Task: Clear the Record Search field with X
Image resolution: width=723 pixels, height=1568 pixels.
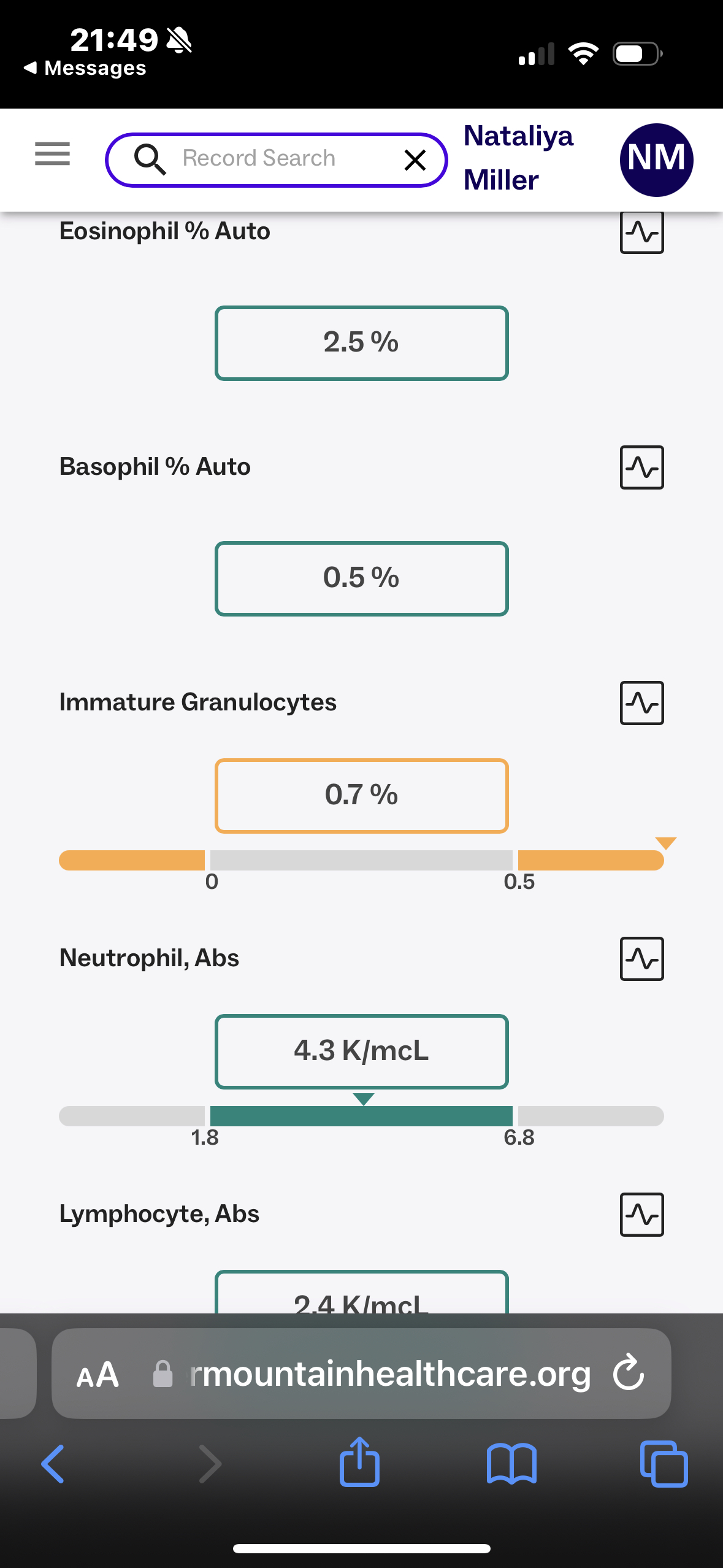Action: (x=415, y=160)
